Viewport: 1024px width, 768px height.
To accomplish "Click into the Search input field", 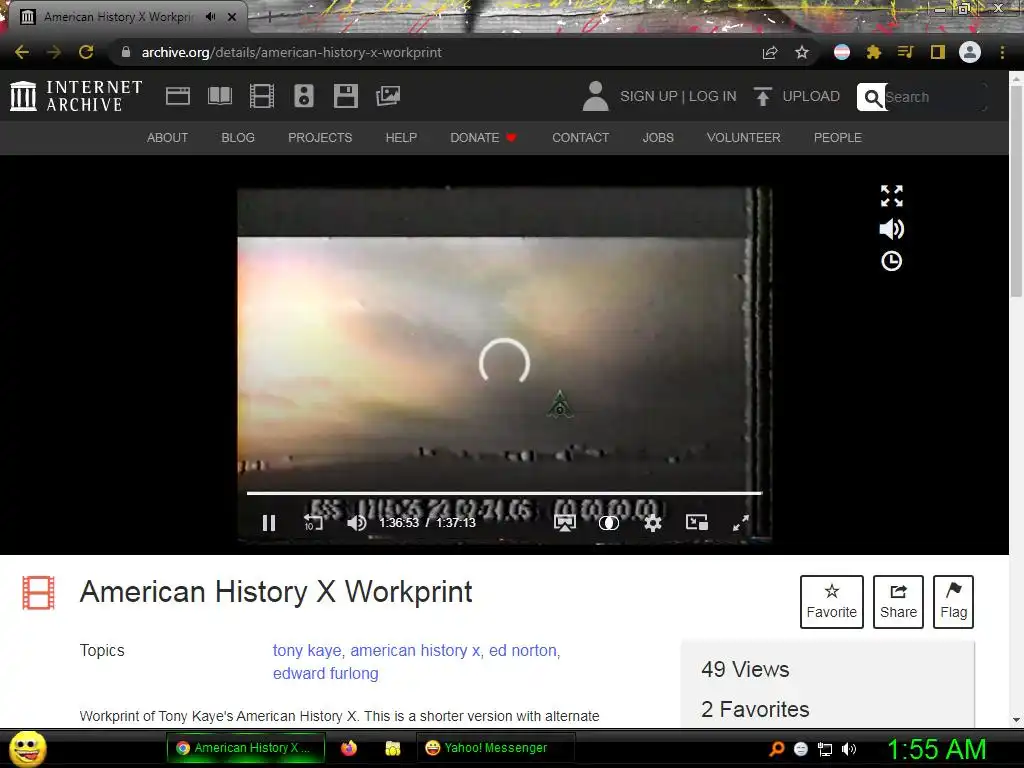I will click(934, 97).
